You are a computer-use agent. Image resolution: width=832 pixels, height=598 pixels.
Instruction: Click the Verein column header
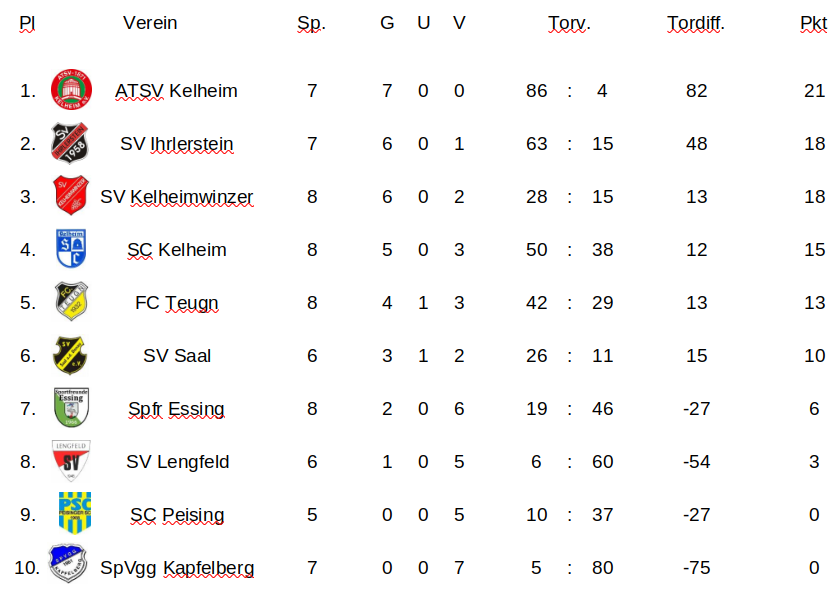coord(150,23)
